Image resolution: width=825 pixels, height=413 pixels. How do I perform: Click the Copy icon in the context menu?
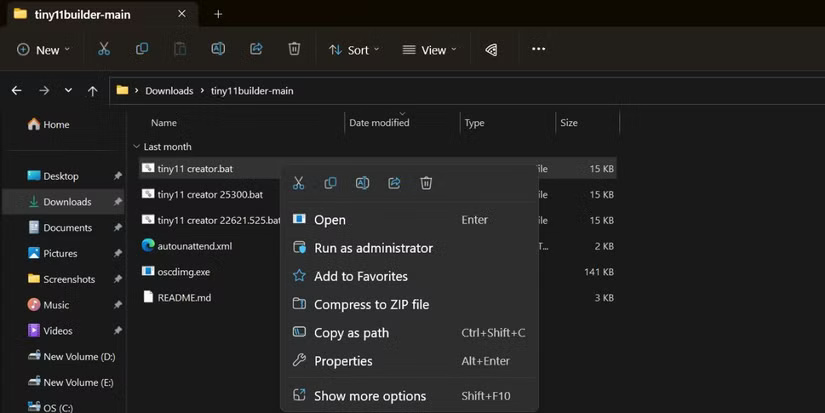click(330, 183)
